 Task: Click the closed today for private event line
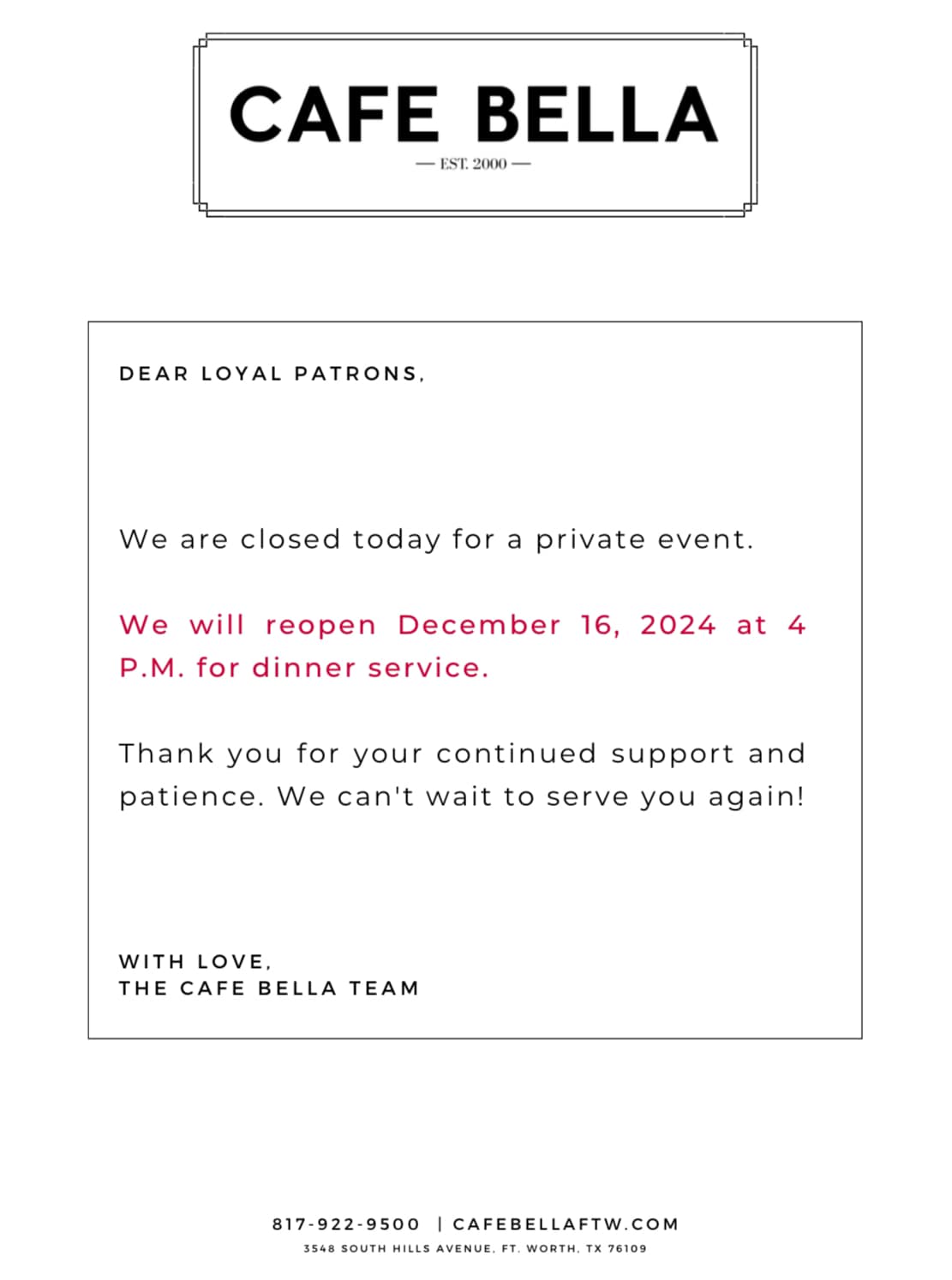click(x=436, y=539)
